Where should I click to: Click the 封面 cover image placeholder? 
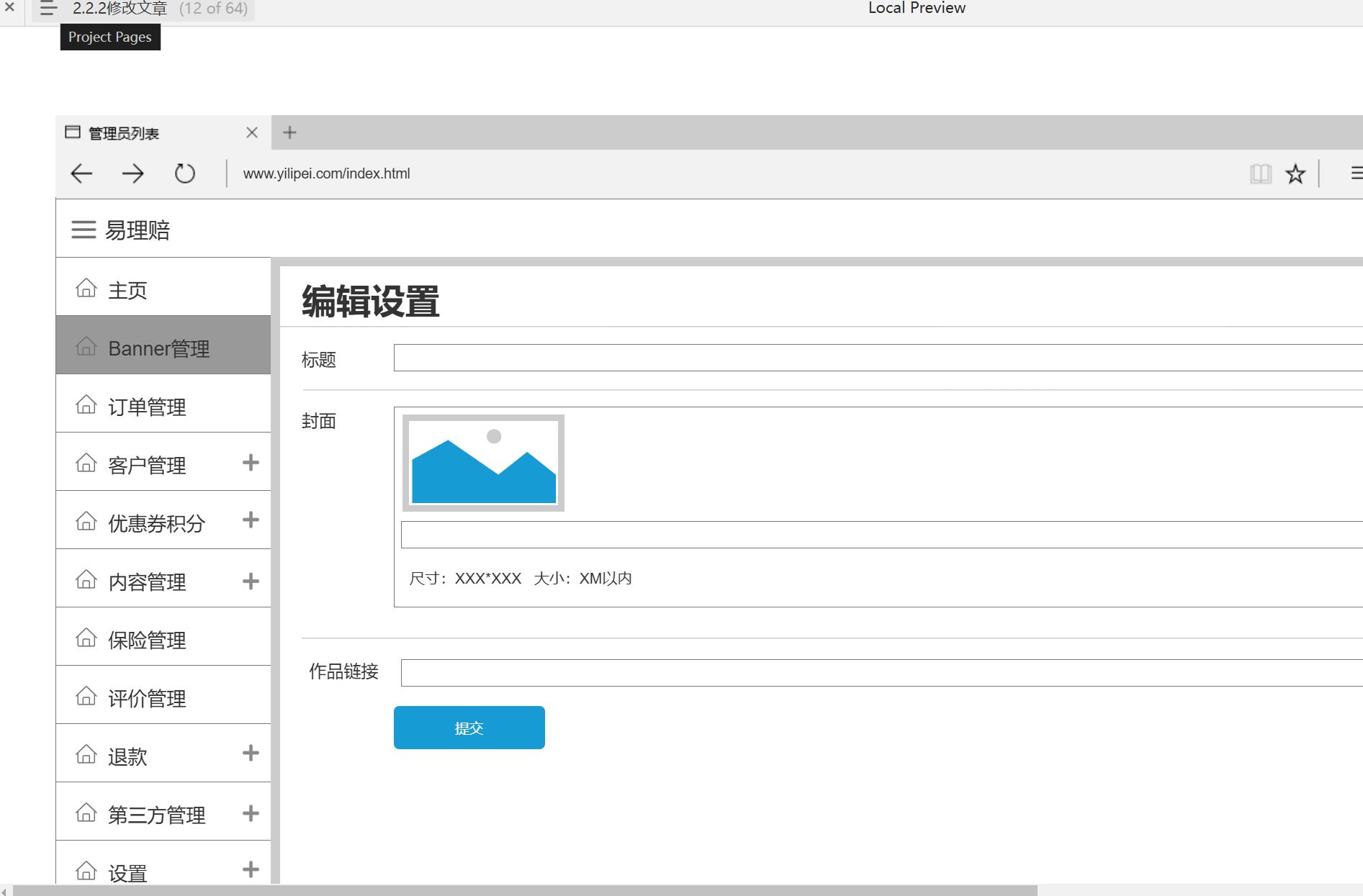click(483, 463)
